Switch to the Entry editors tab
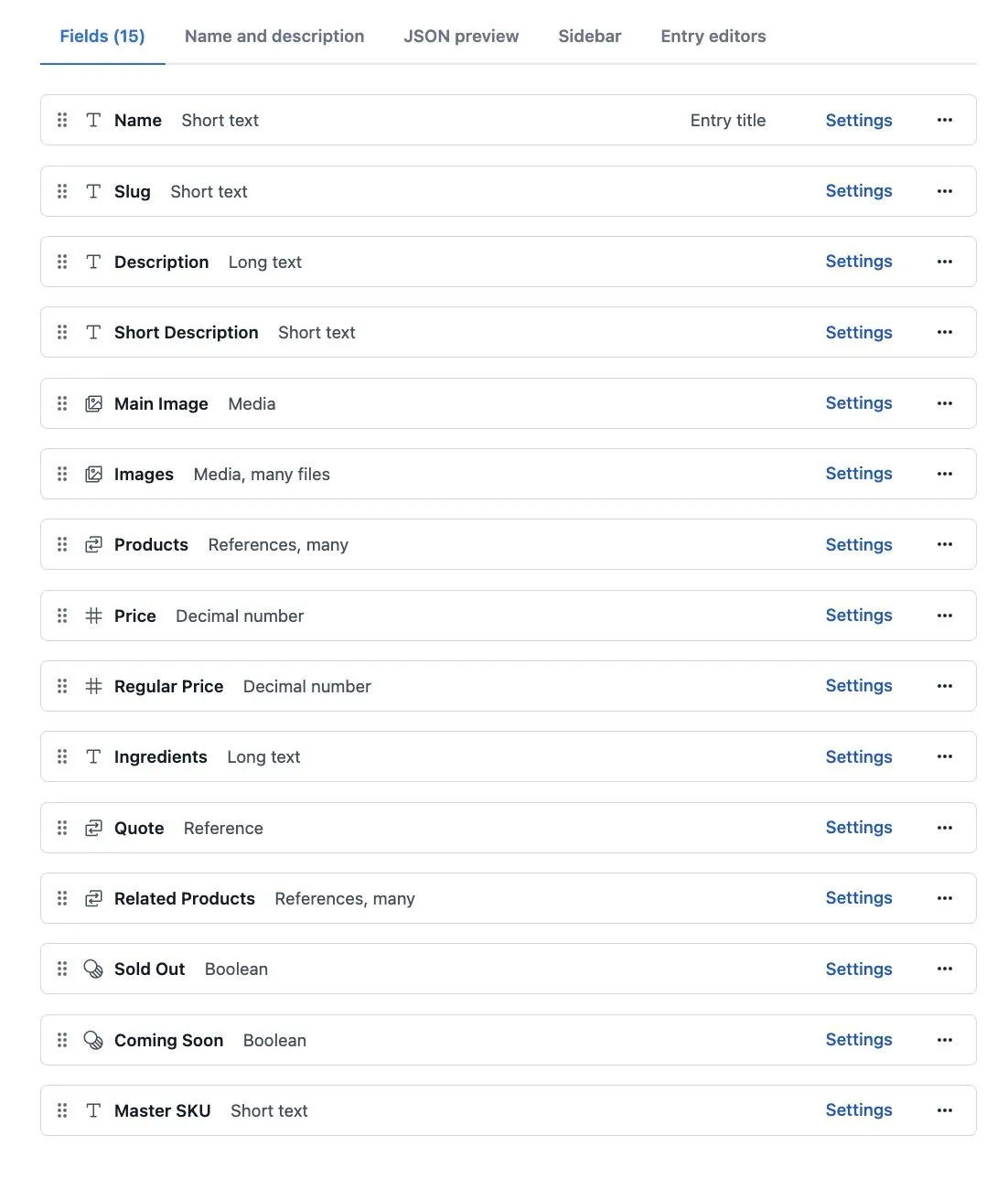The image size is (1008, 1189). point(713,37)
